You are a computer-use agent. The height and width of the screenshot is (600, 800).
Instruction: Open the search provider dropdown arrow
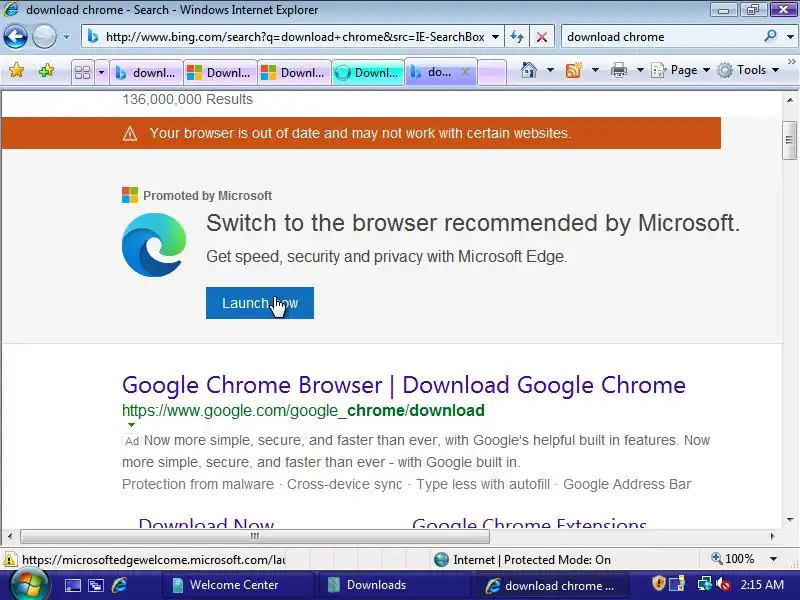pyautogui.click(x=790, y=37)
